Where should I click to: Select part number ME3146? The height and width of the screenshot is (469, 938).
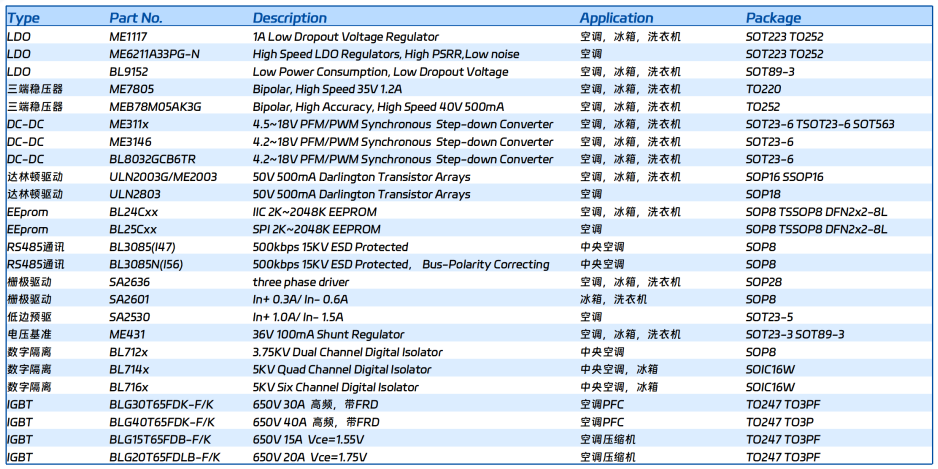coord(130,142)
